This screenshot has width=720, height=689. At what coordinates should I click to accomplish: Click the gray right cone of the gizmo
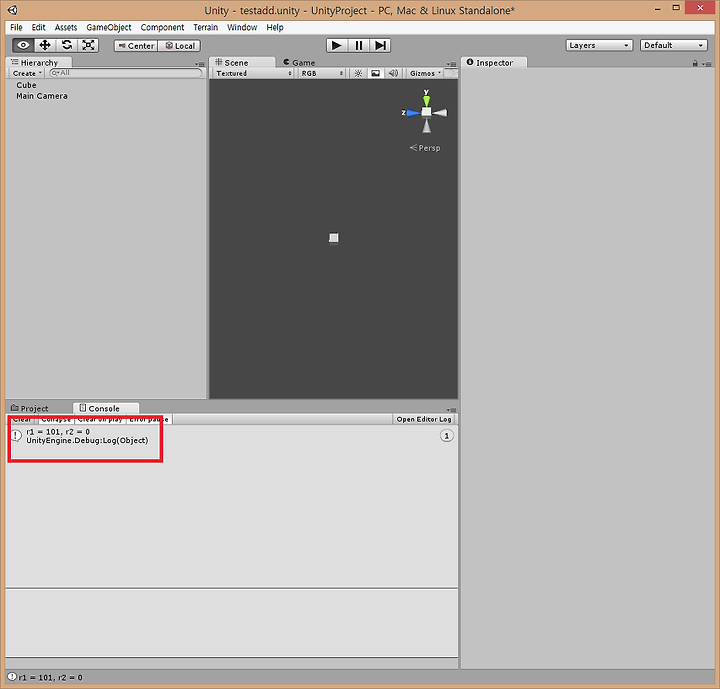point(440,113)
